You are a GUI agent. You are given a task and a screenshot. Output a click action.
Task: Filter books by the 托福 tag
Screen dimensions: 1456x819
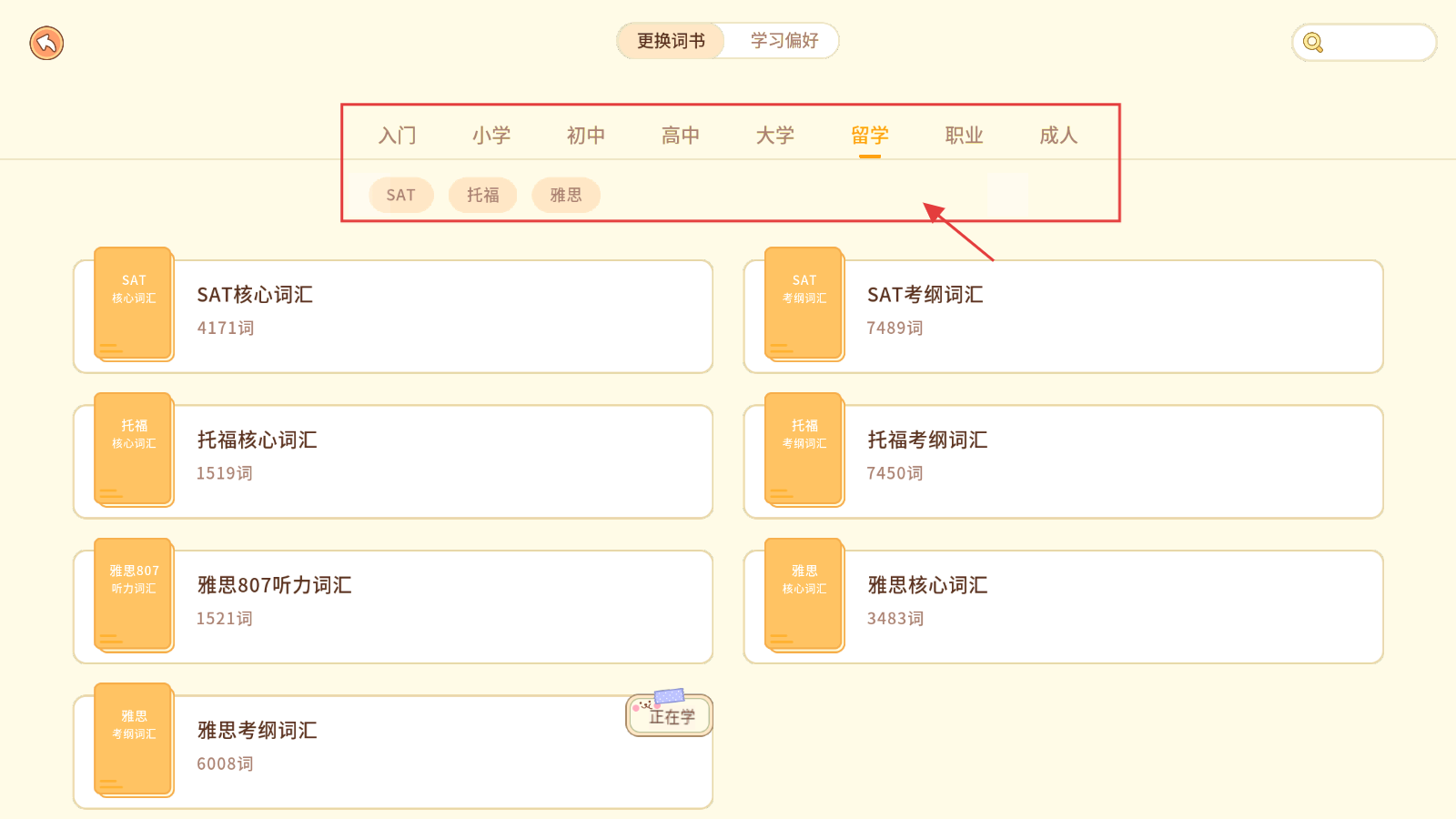(482, 195)
